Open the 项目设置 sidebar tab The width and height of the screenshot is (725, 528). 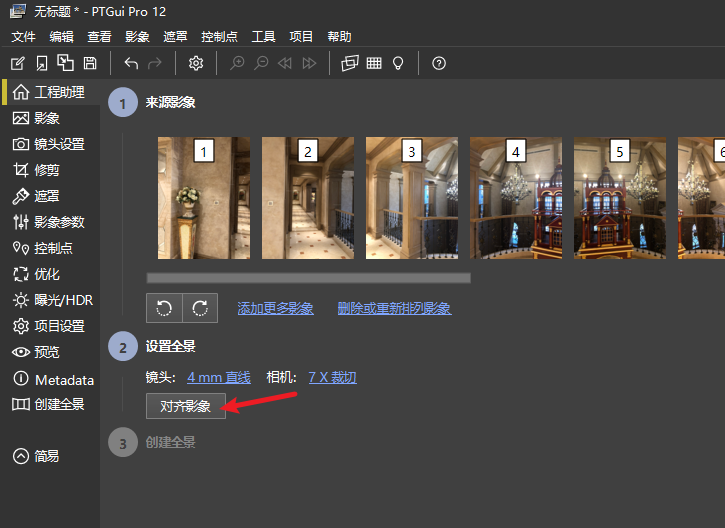coord(49,326)
